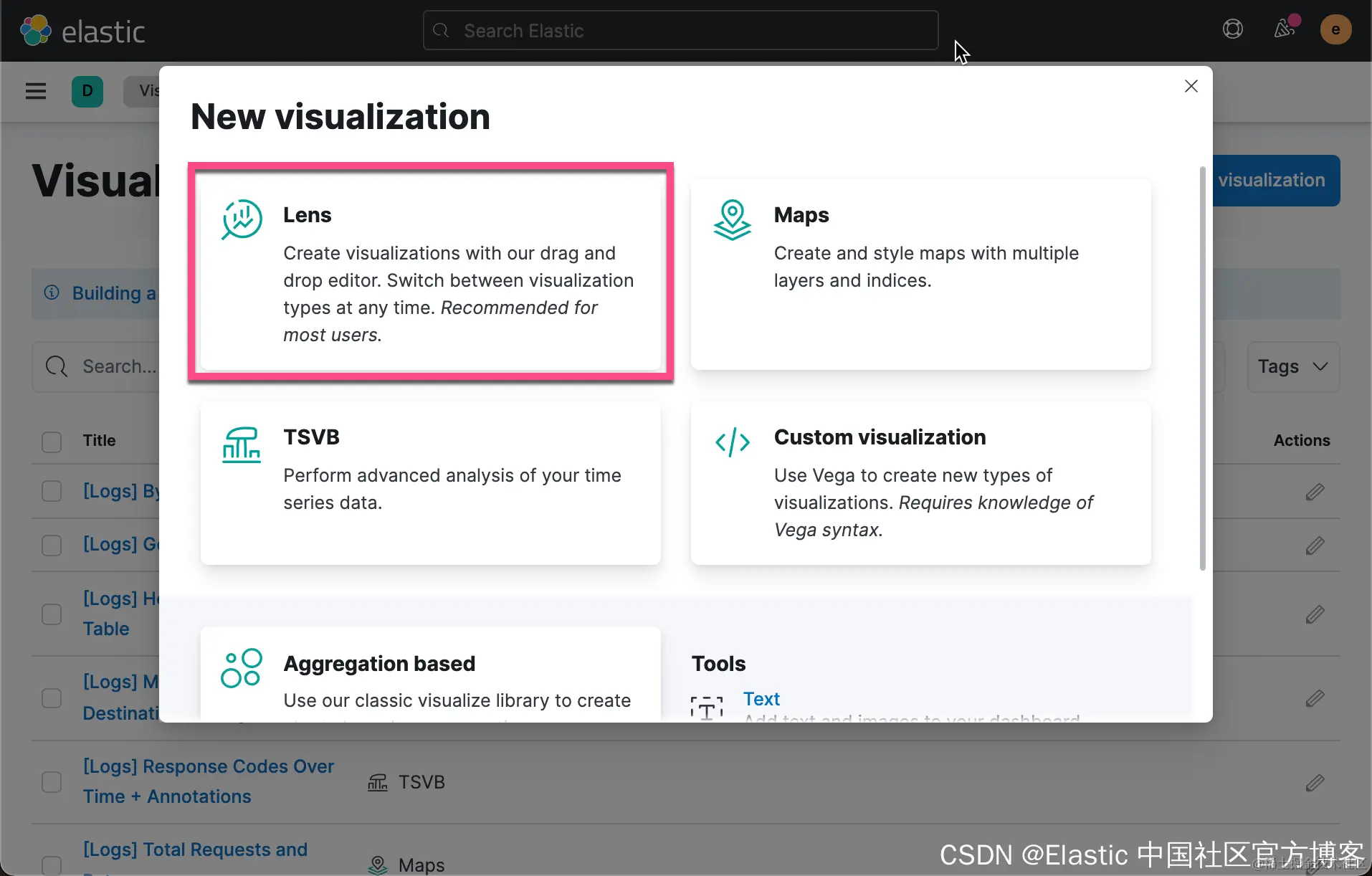Open the [Logs] M… Destination link
Image resolution: width=1372 pixels, height=876 pixels.
120,697
